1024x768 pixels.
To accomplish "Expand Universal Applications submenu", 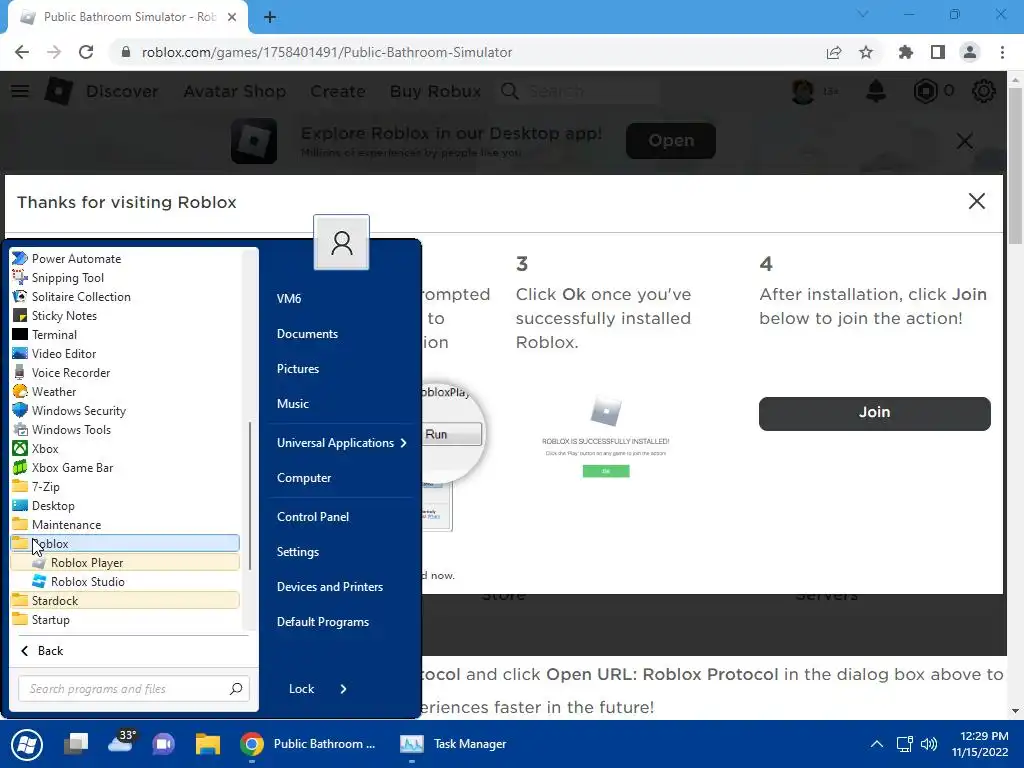I will 341,443.
